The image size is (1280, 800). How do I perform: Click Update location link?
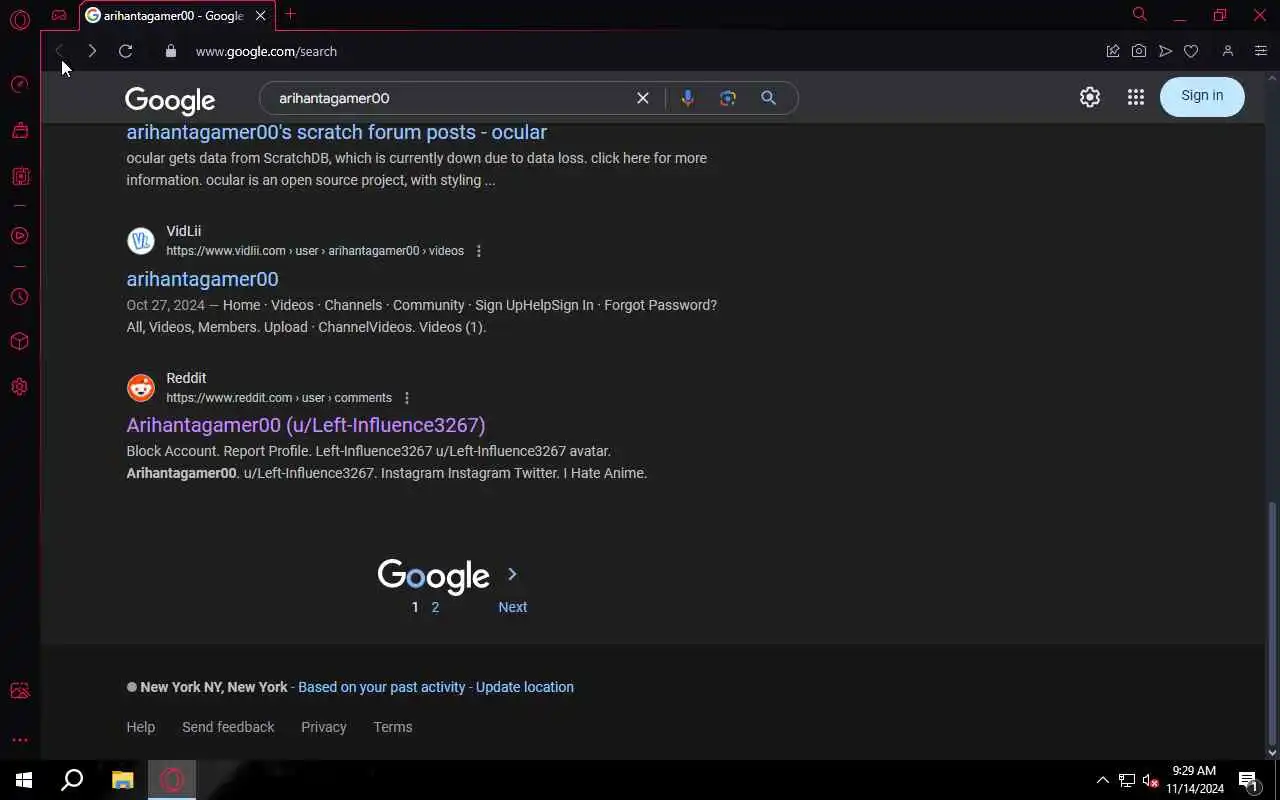525,687
